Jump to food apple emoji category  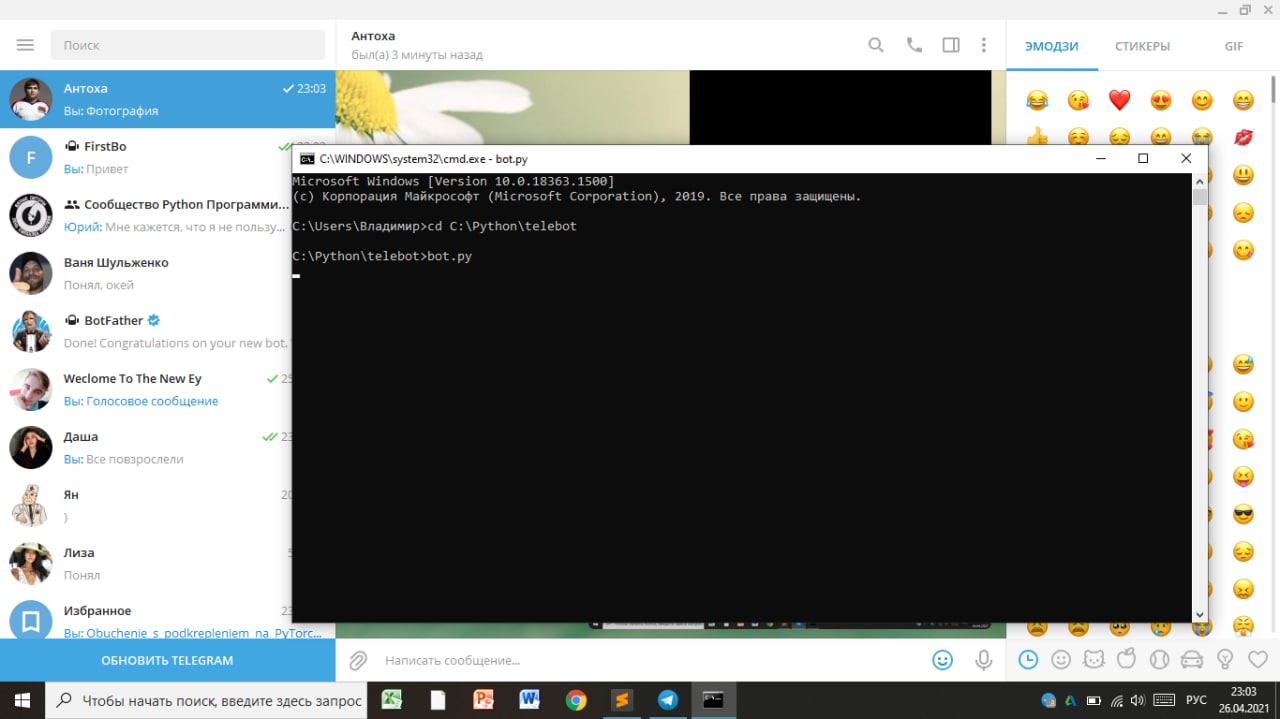1126,659
